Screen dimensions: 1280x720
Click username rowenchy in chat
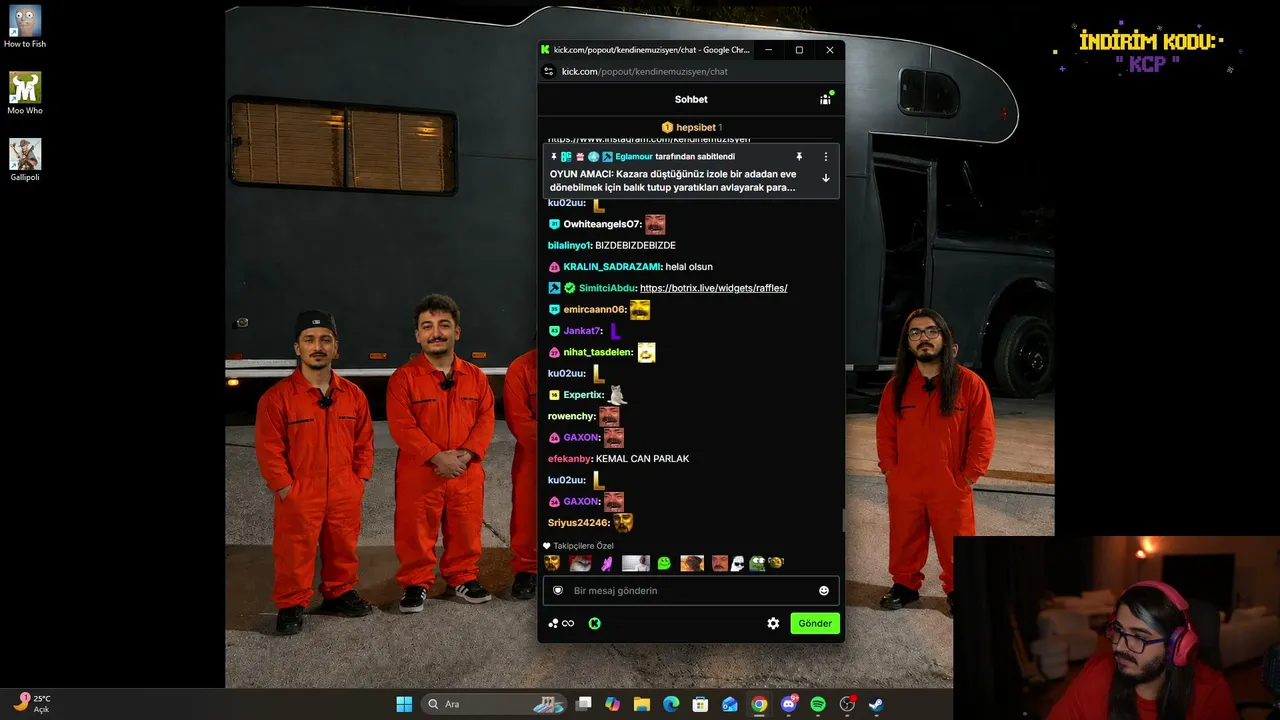[x=572, y=416]
